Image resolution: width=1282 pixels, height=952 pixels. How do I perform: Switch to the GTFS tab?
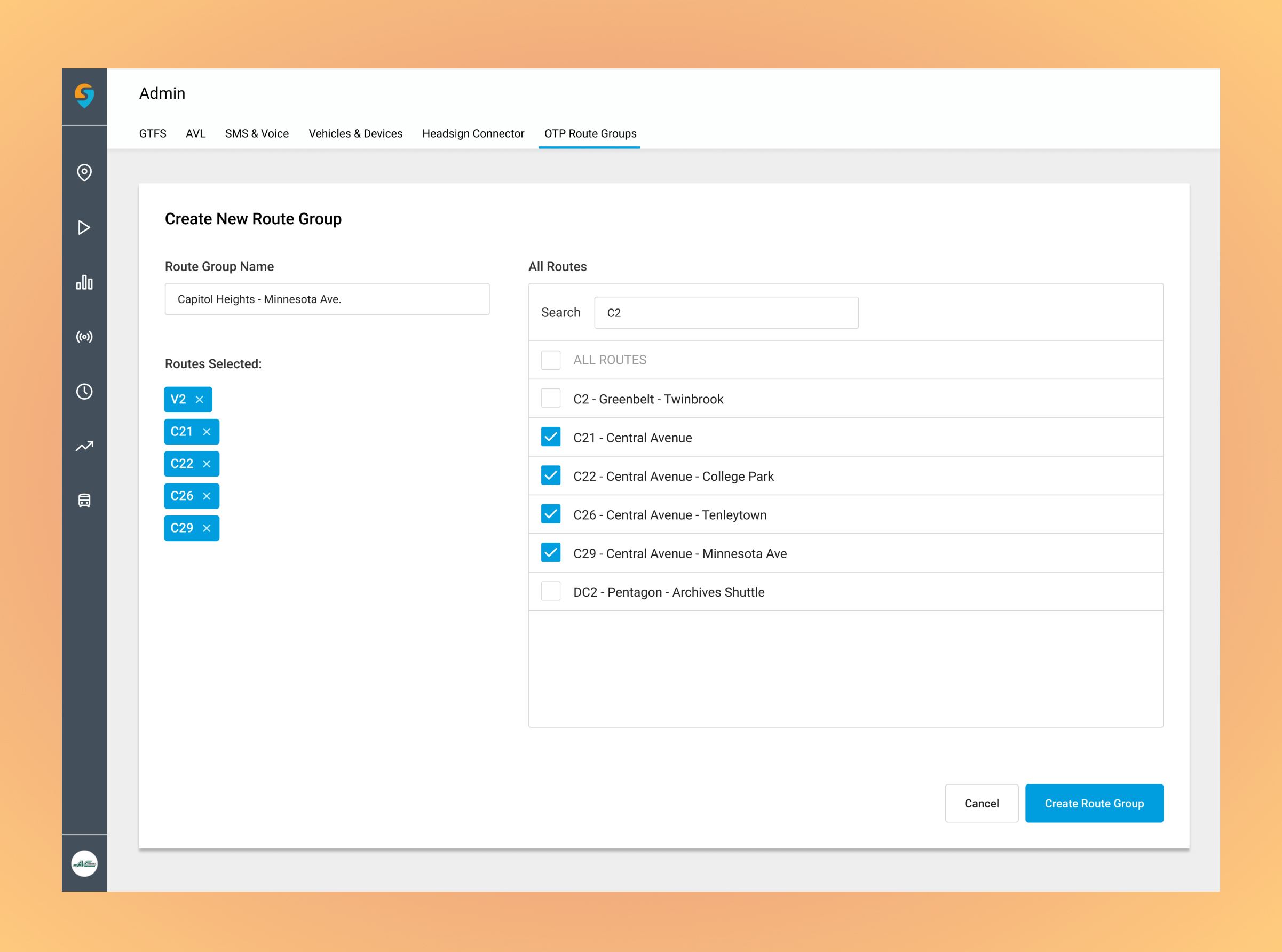(x=153, y=134)
